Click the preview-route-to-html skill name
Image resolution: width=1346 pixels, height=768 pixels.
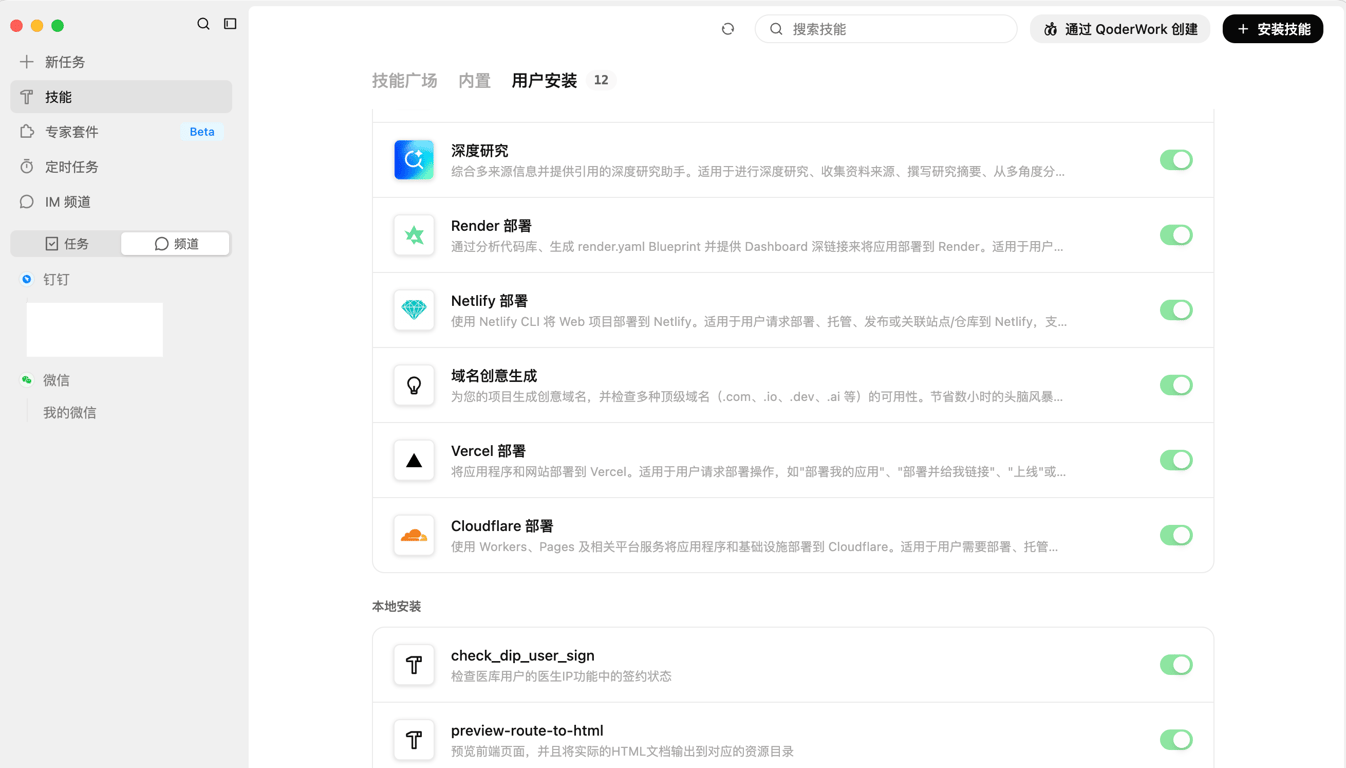[527, 731]
